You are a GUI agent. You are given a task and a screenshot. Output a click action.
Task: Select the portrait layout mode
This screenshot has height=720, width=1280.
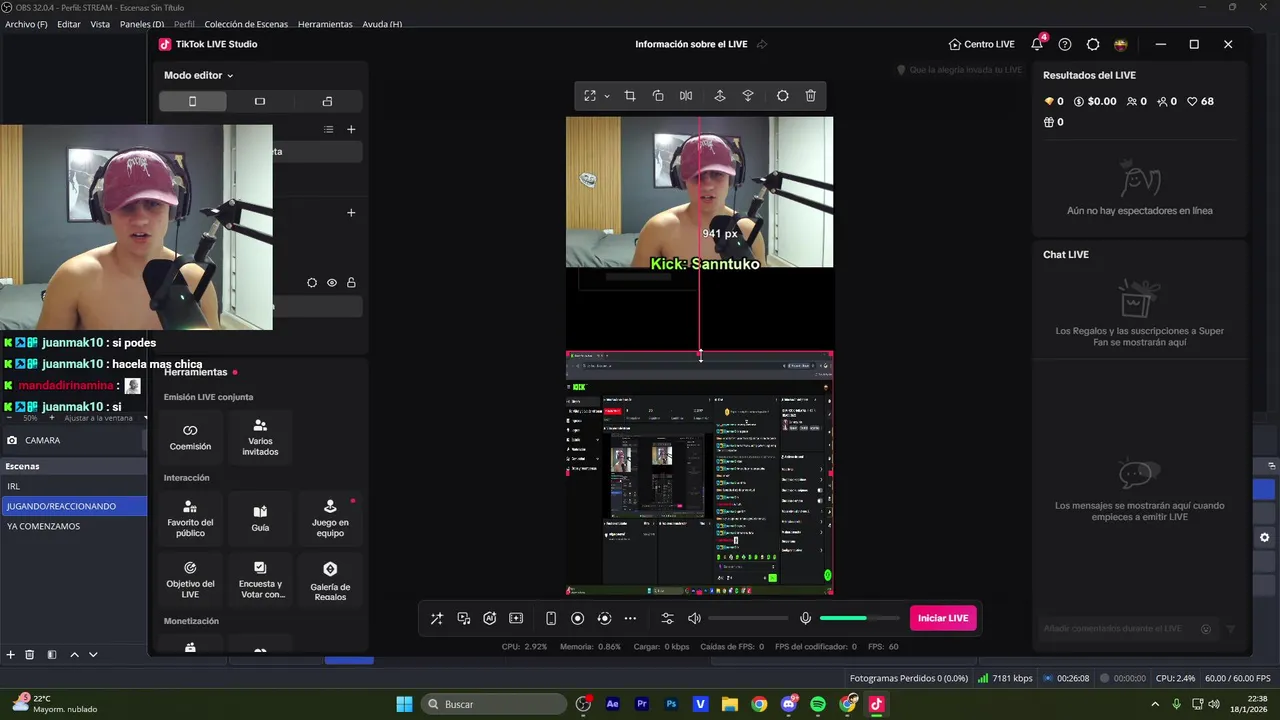click(x=193, y=101)
